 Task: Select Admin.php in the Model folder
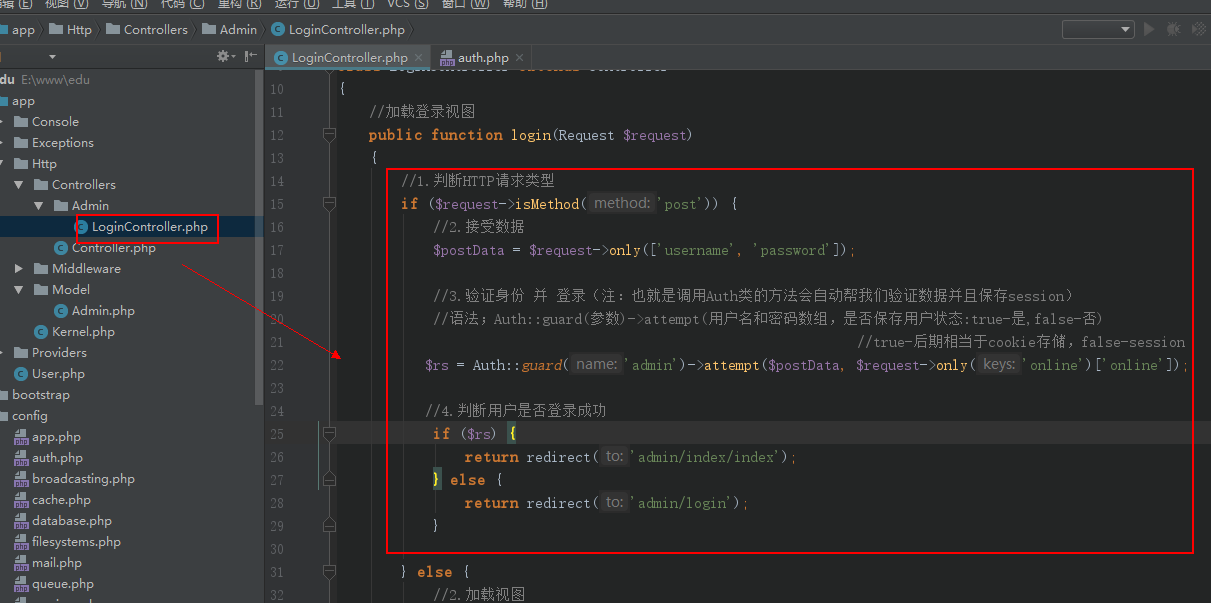point(102,311)
